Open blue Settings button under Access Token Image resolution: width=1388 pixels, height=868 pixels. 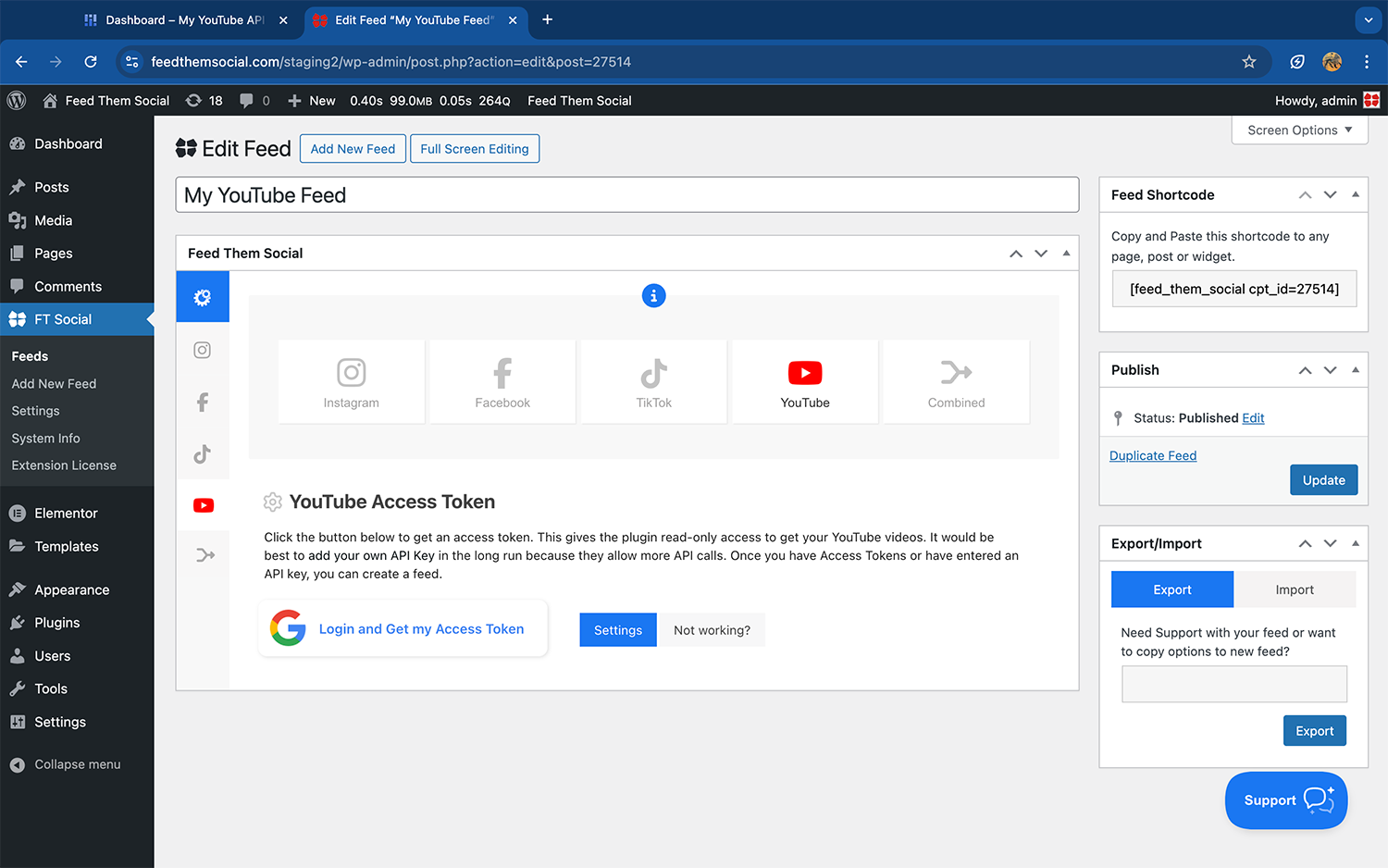point(618,630)
